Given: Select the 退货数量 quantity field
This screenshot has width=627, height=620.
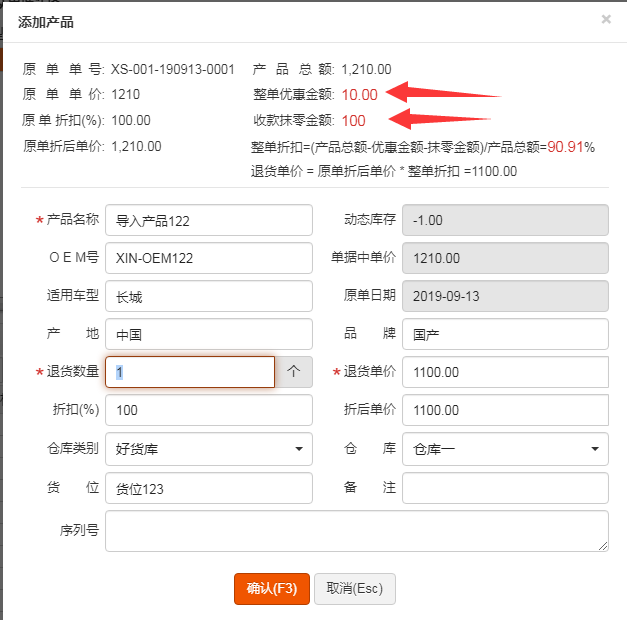Looking at the screenshot, I should (190, 372).
